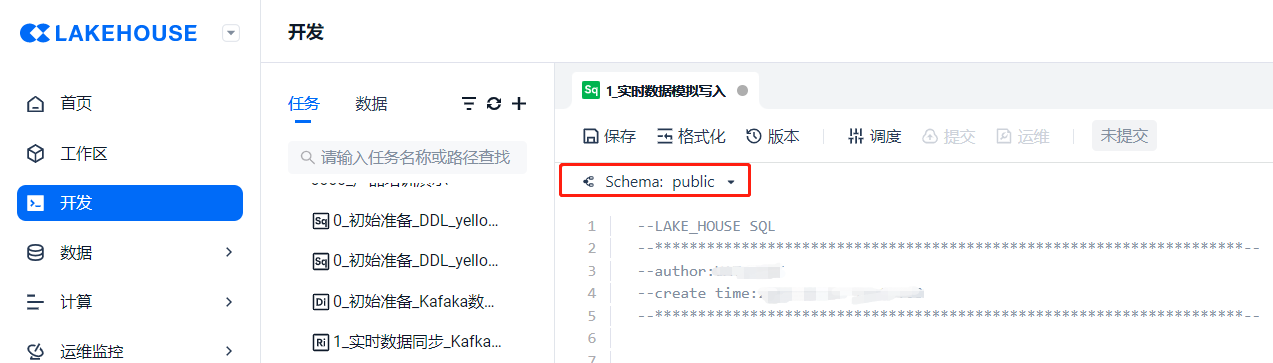Viewport: 1273px width, 363px height.
Task: Click the Lakehouse logo
Action: [x=109, y=33]
